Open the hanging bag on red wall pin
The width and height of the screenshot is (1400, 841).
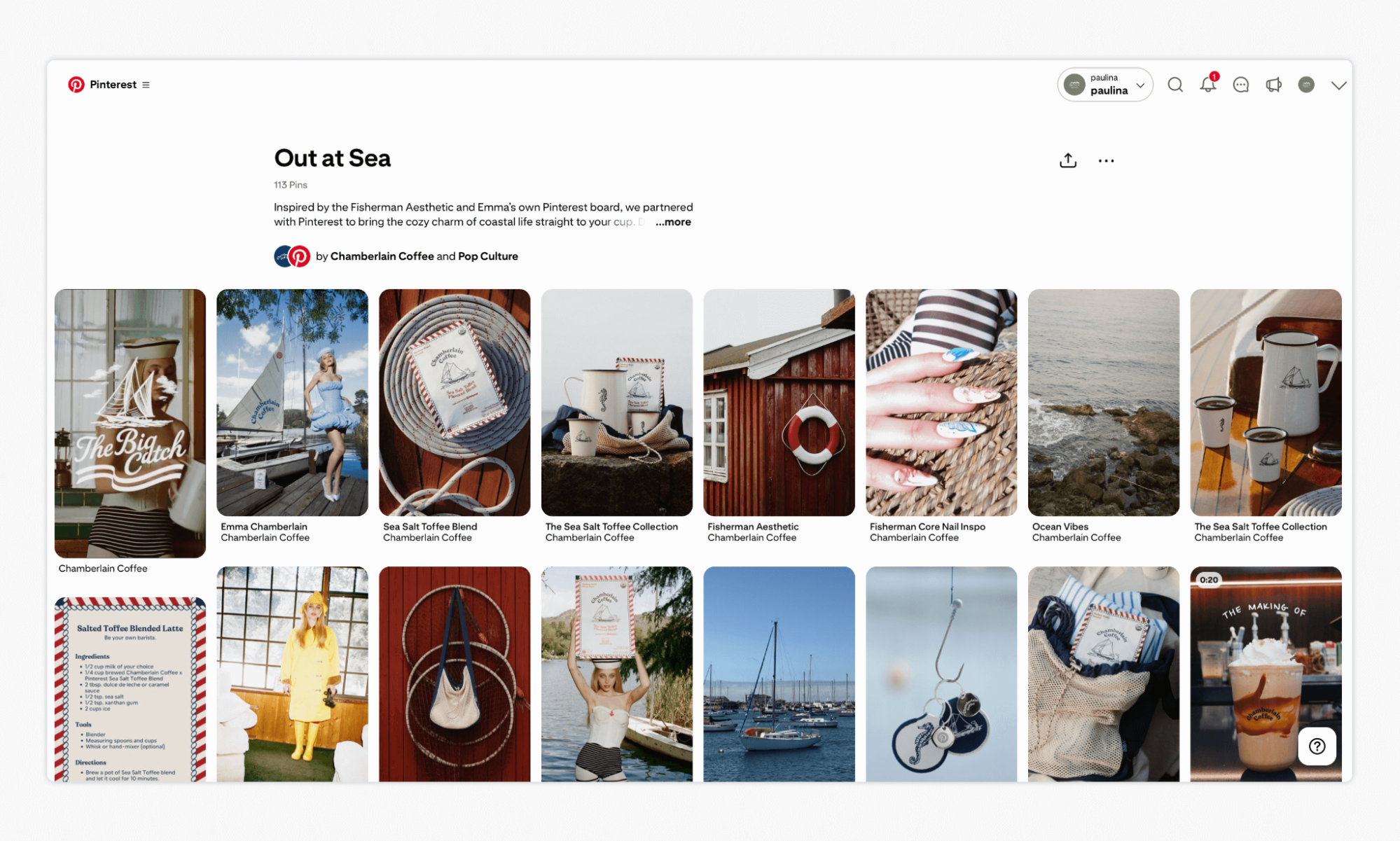coord(455,674)
